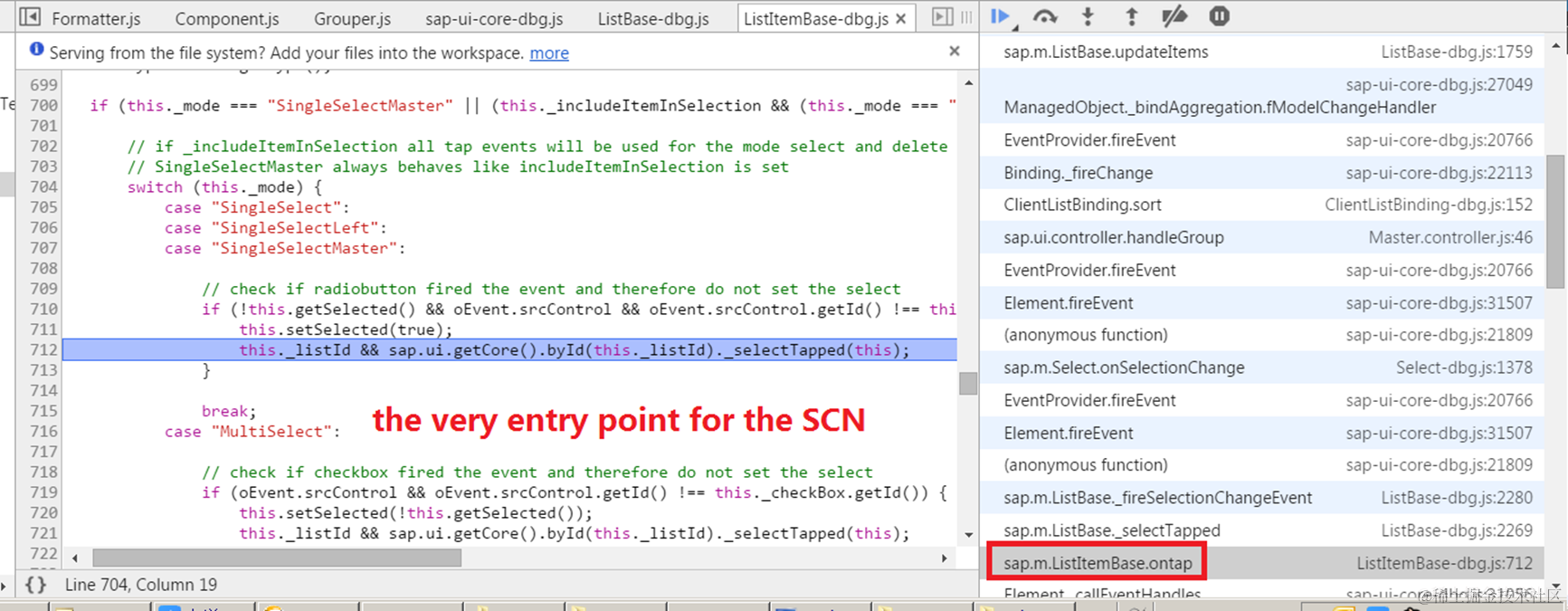The width and height of the screenshot is (1568, 611).
Task: Place cursor on 'switch (this._mode)' line
Action: pyautogui.click(x=224, y=186)
